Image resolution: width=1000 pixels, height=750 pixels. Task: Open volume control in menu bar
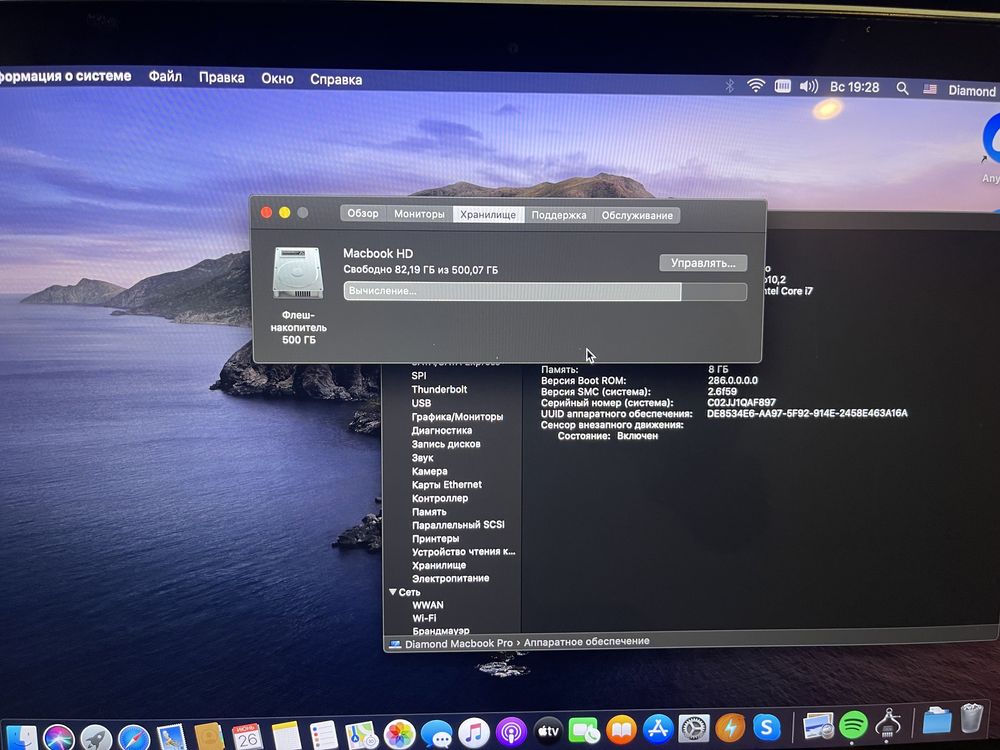tap(809, 86)
